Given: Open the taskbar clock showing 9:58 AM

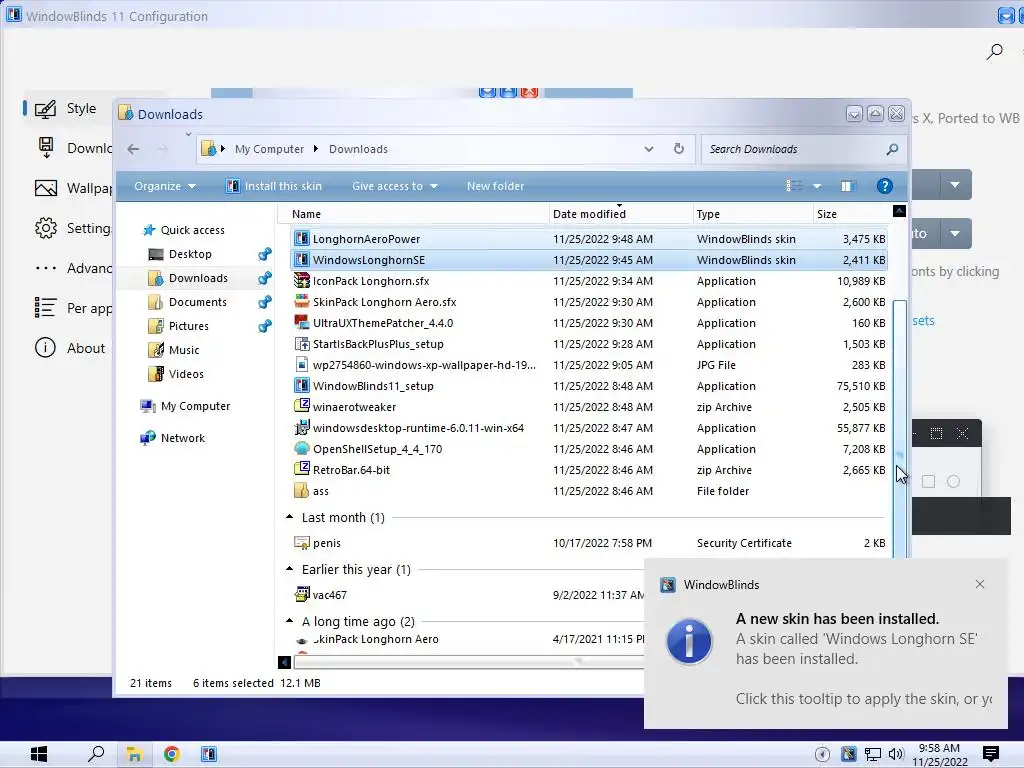Looking at the screenshot, I should (x=939, y=755).
